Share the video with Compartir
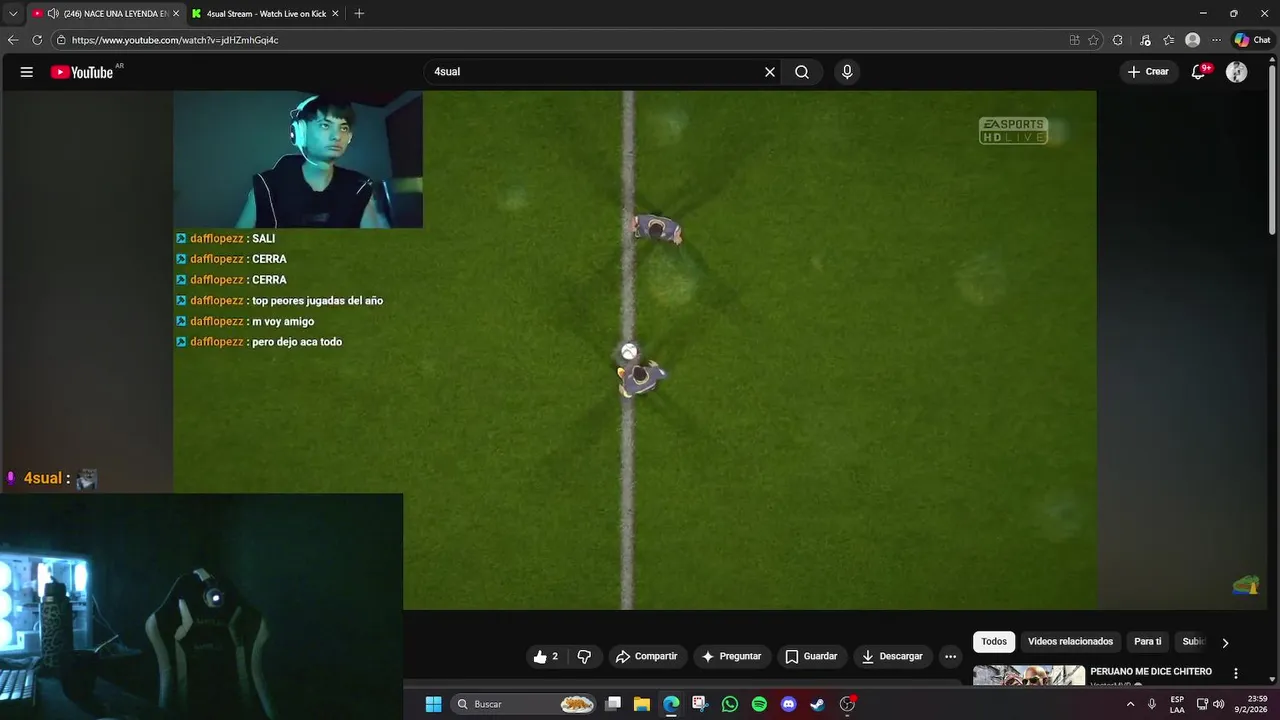1280x720 pixels. [x=647, y=657]
